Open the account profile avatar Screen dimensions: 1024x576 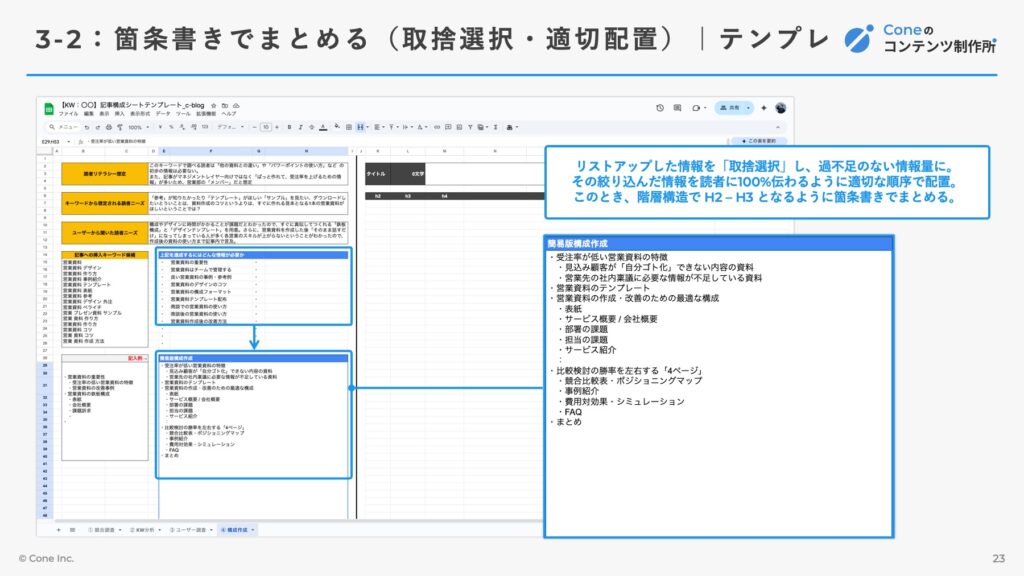pos(780,108)
